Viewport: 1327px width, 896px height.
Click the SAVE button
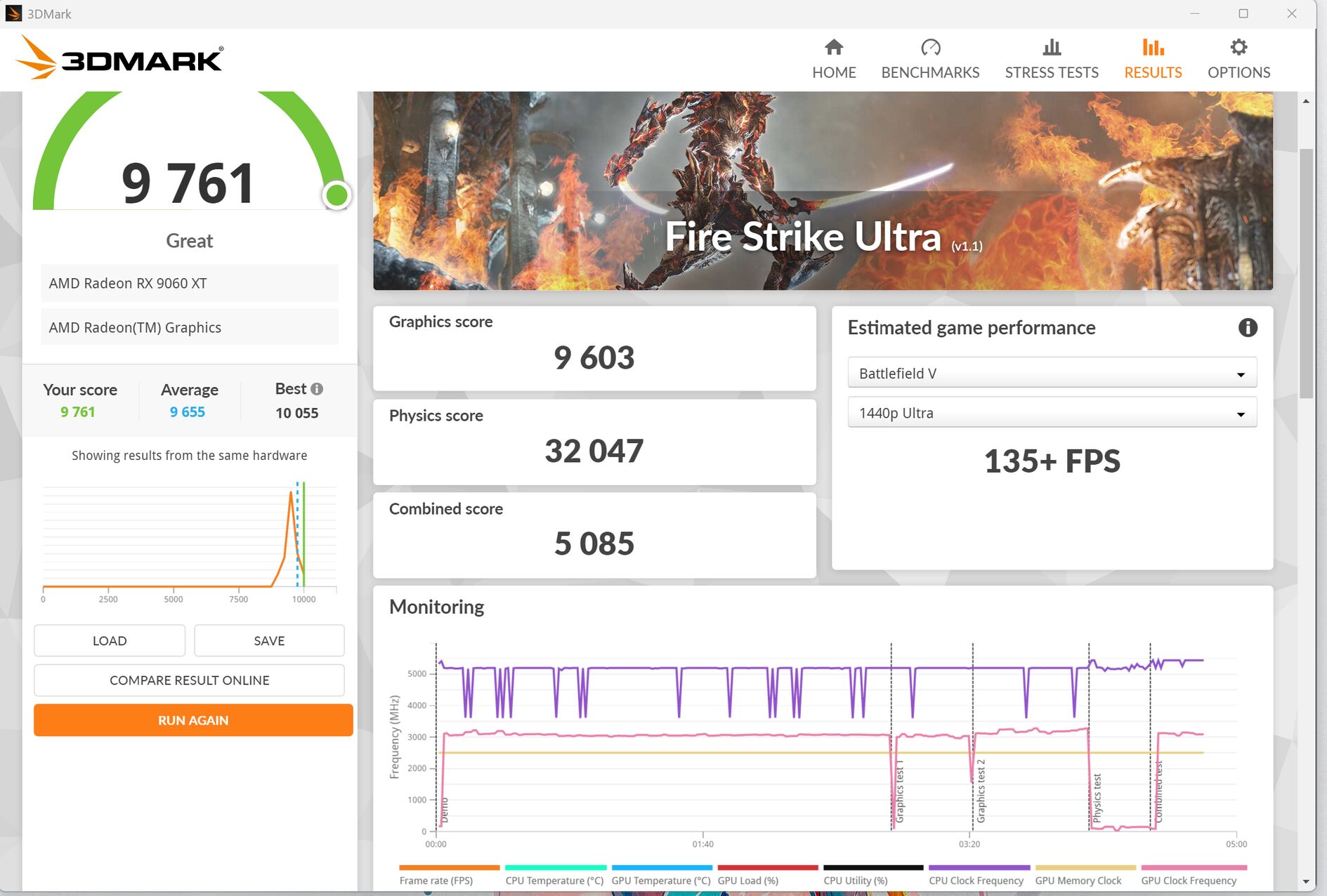(x=269, y=640)
